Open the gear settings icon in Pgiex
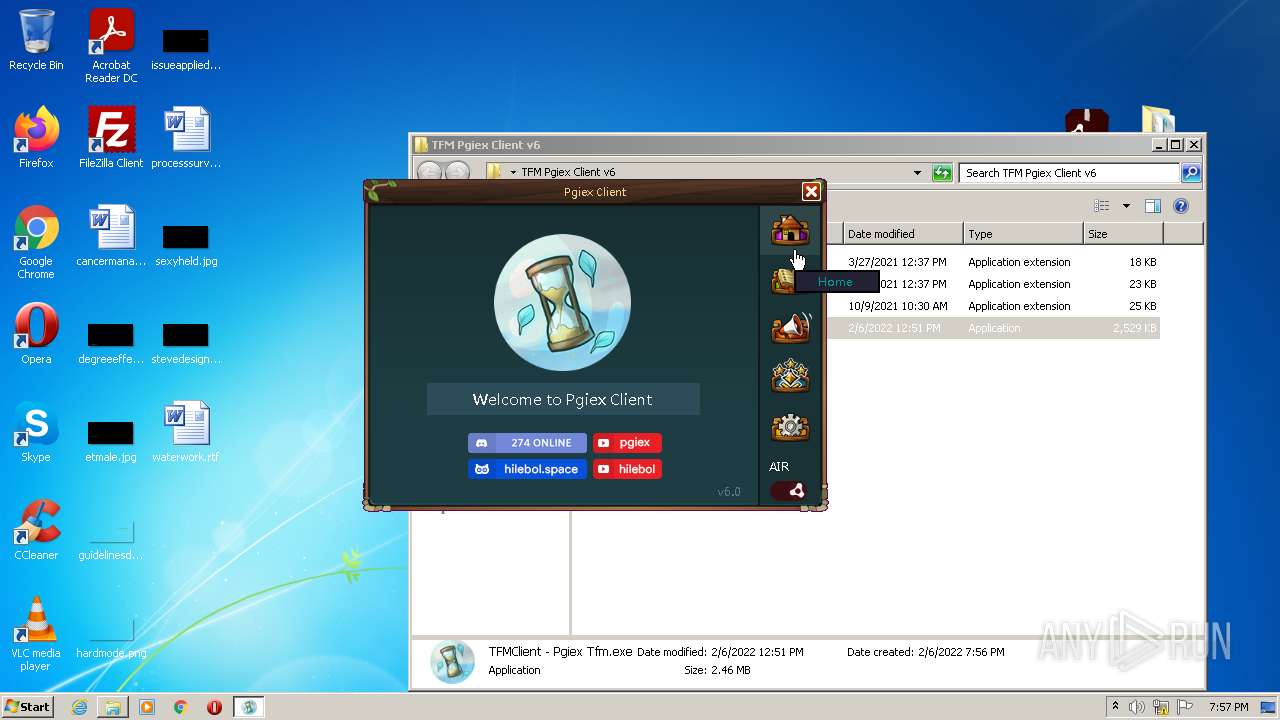Image resolution: width=1280 pixels, height=720 pixels. pyautogui.click(x=790, y=427)
